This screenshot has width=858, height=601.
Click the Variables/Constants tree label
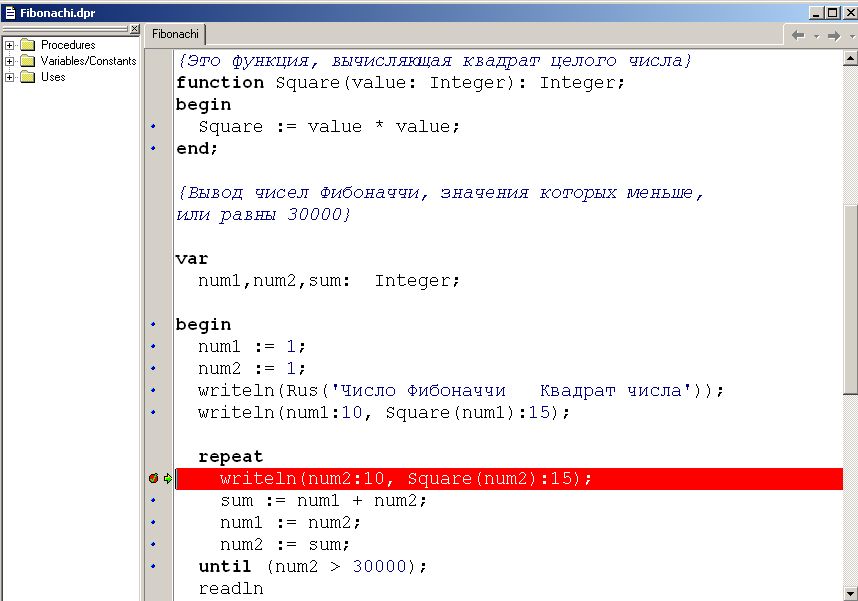tap(88, 61)
